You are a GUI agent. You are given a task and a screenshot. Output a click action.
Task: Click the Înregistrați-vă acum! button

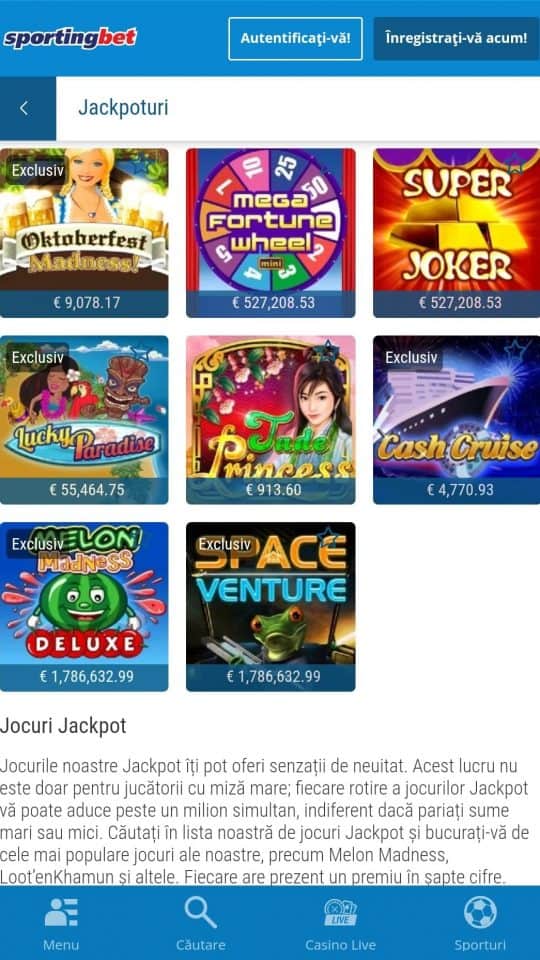456,39
